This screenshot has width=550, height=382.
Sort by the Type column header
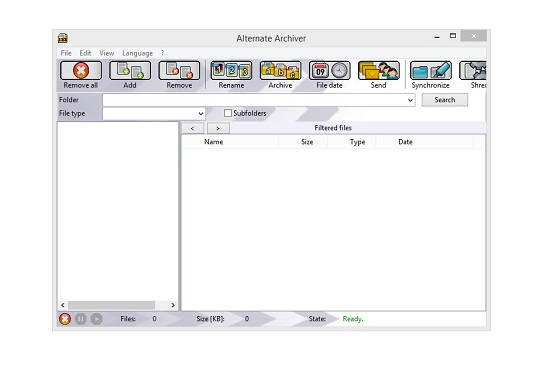pyautogui.click(x=352, y=142)
